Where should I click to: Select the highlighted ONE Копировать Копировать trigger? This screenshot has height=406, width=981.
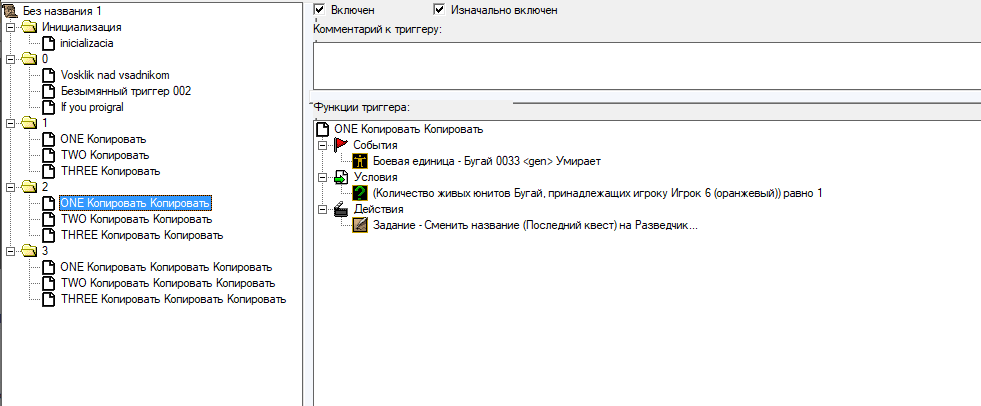135,203
